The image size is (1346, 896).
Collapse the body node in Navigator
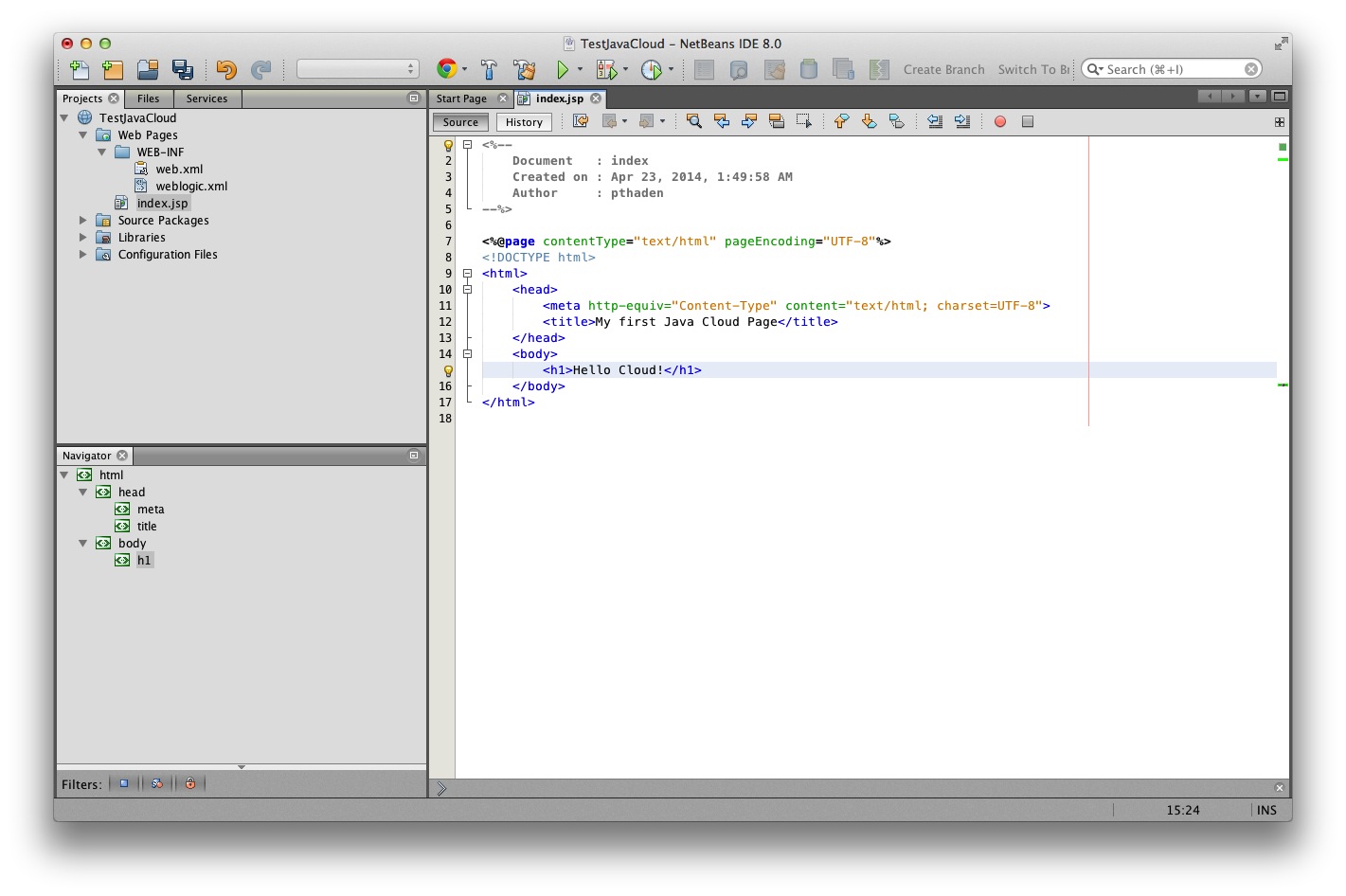(x=83, y=544)
